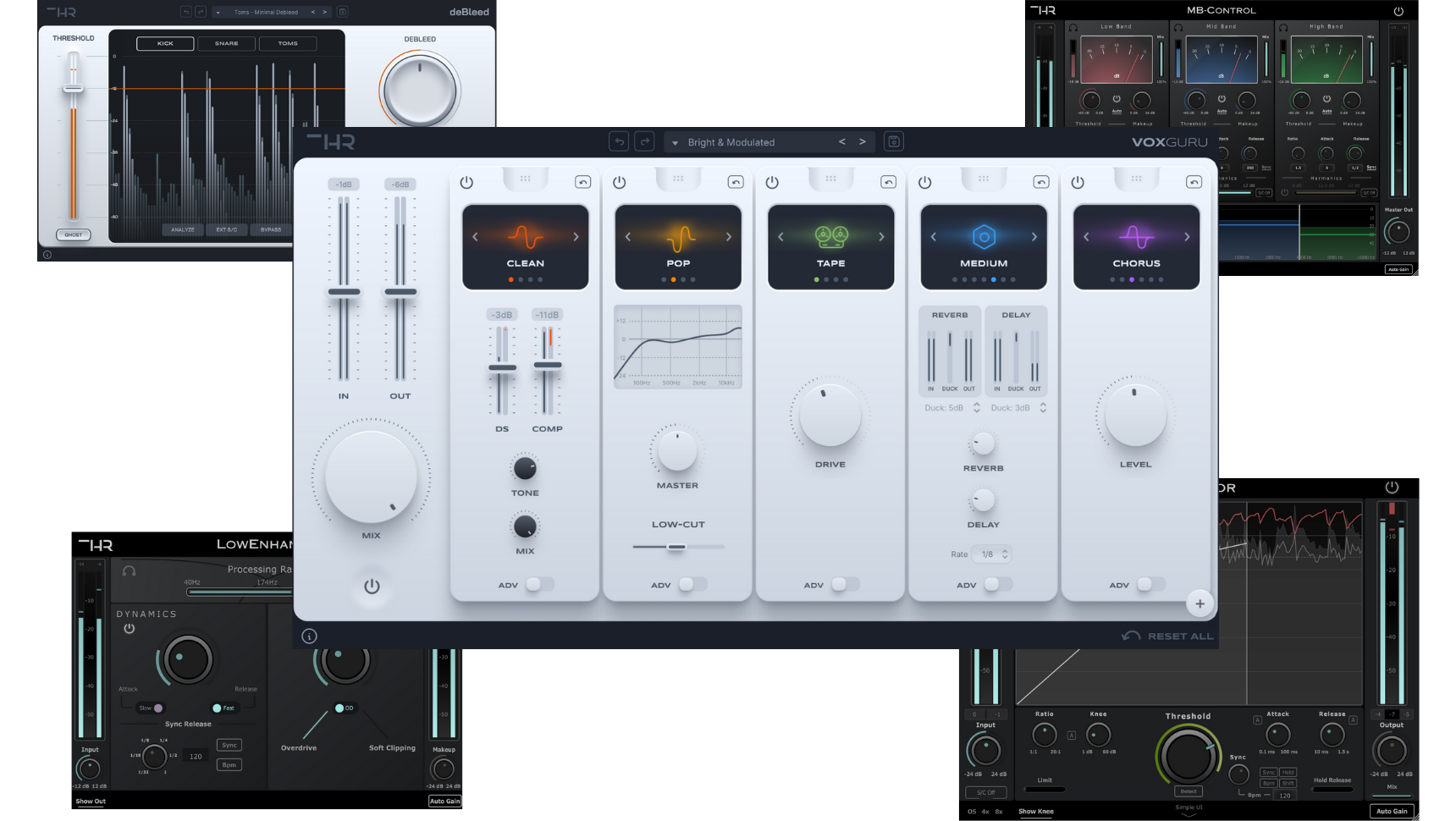Click the Low-Cut slider in the Pop module
This screenshot has height=821, width=1456.
677,547
